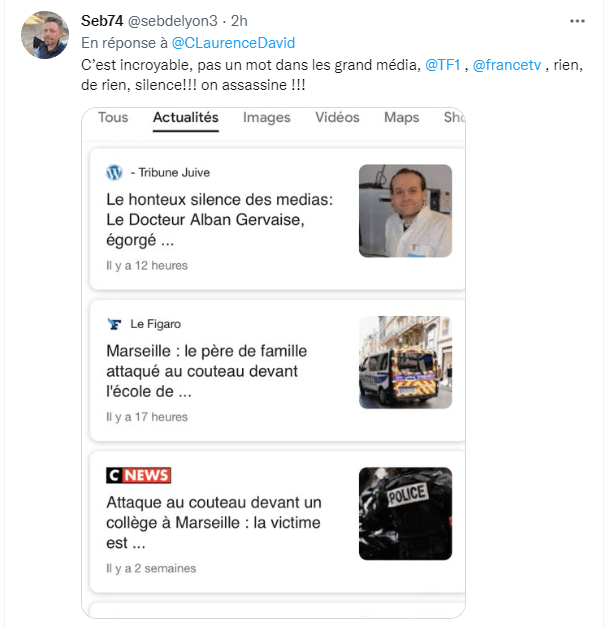Click the Le Figaro logo icon

(x=114, y=324)
